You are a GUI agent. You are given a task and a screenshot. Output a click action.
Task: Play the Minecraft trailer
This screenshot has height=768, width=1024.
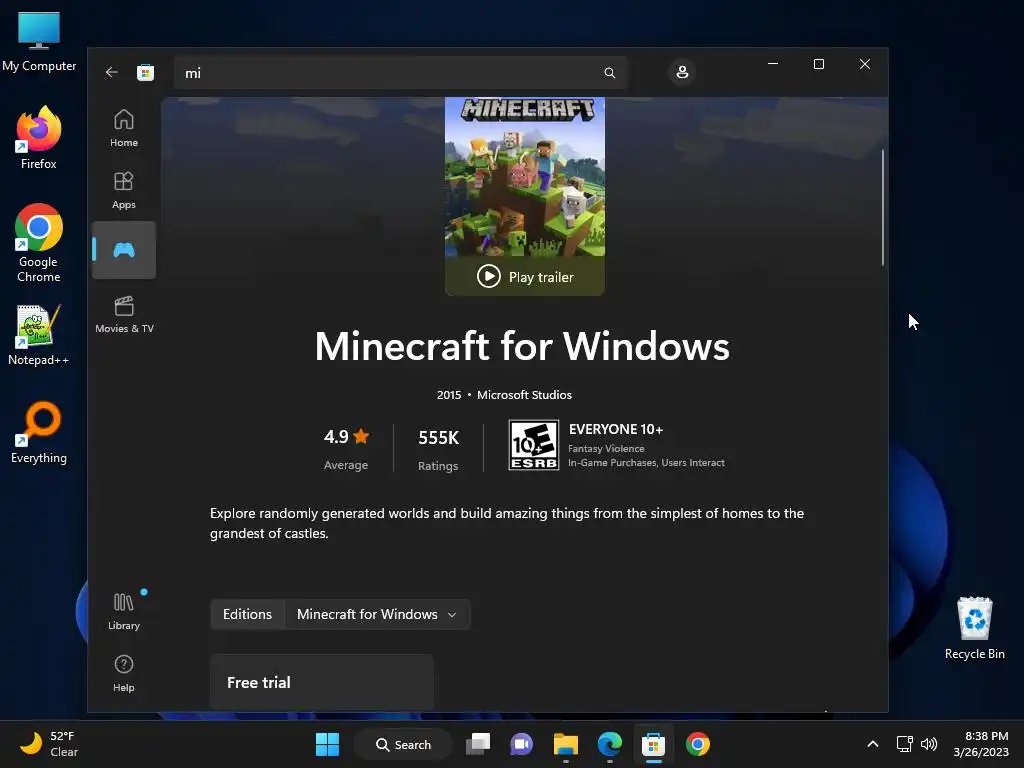click(525, 277)
